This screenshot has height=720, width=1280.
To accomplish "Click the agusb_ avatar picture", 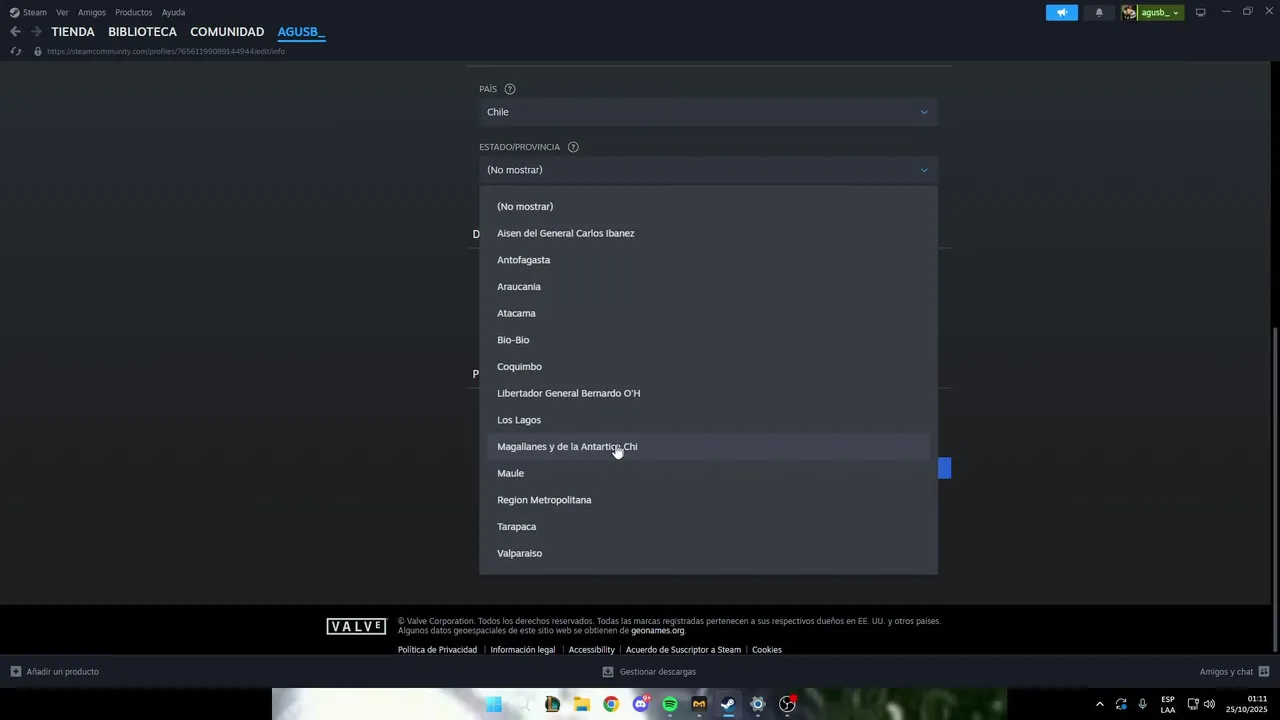I will (x=1129, y=12).
